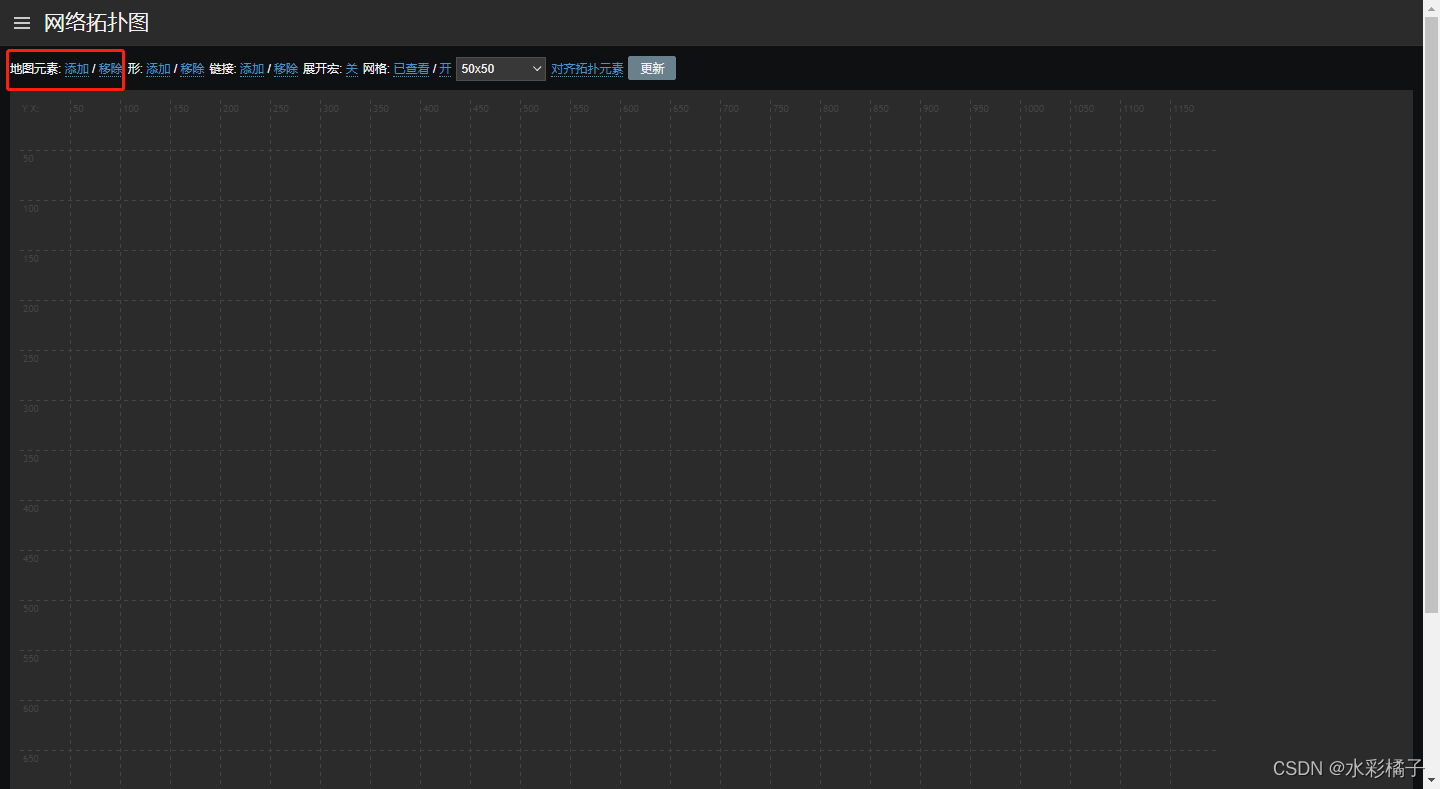Viewport: 1440px width, 789px height.
Task: Click 移除 next to 地图元素
Action: 110,69
